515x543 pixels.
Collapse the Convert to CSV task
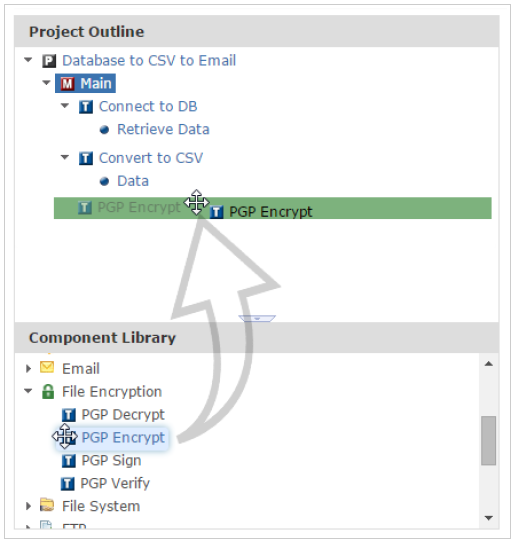pos(65,157)
